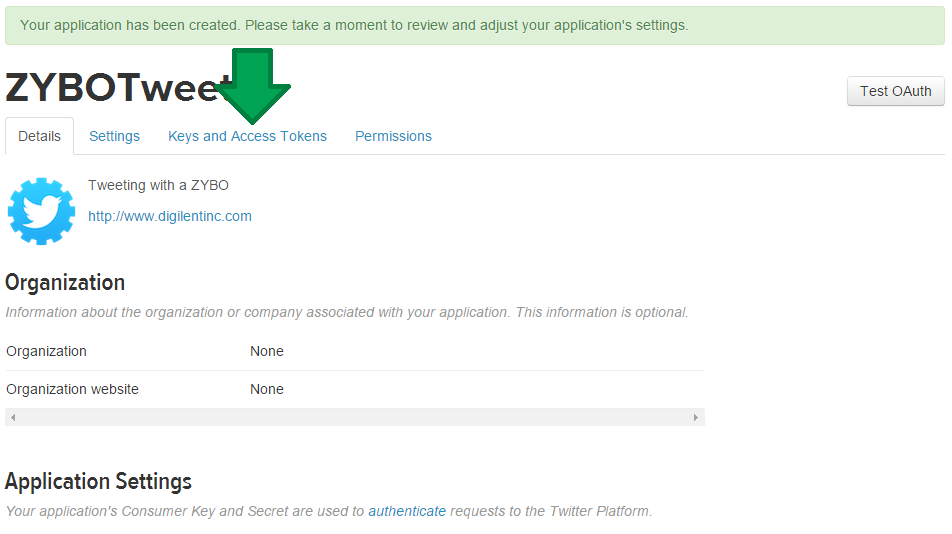The image size is (952, 534).
Task: Click the horizontal scrollbar track
Action: pos(355,417)
